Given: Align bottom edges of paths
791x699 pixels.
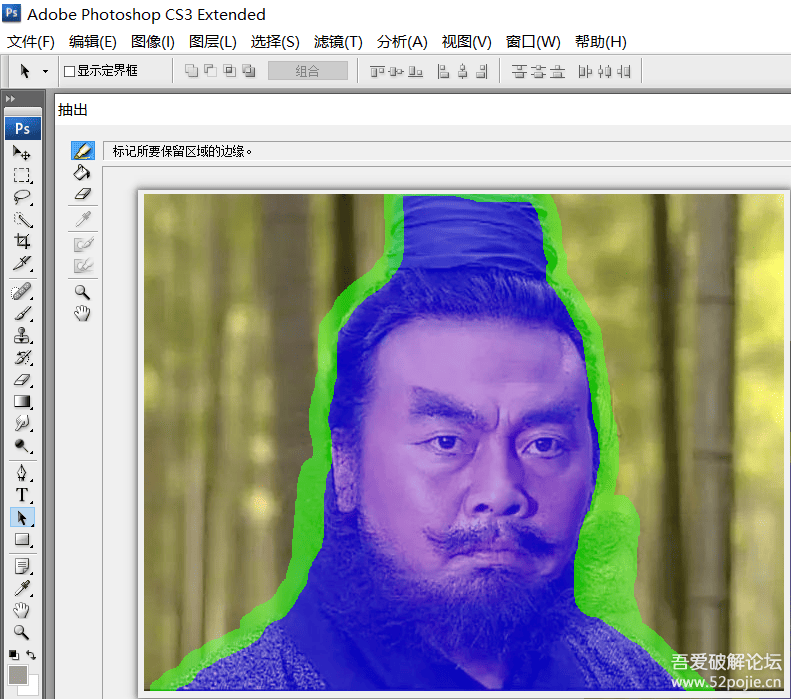Looking at the screenshot, I should pyautogui.click(x=416, y=72).
